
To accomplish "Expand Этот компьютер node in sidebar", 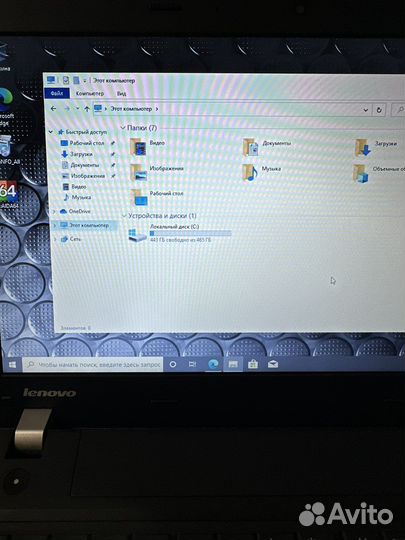I will coord(54,225).
